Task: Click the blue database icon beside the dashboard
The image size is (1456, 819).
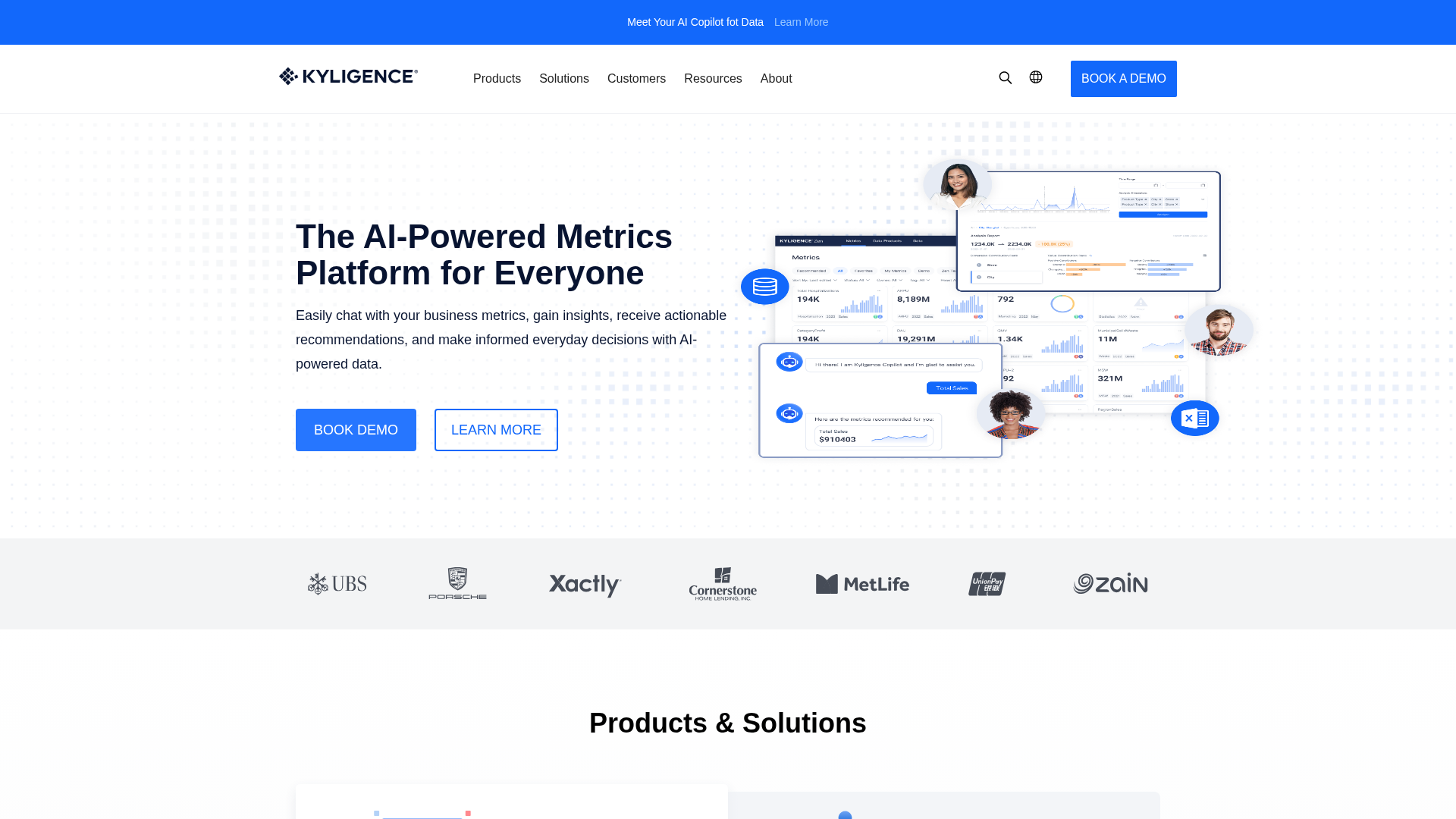Action: click(765, 287)
